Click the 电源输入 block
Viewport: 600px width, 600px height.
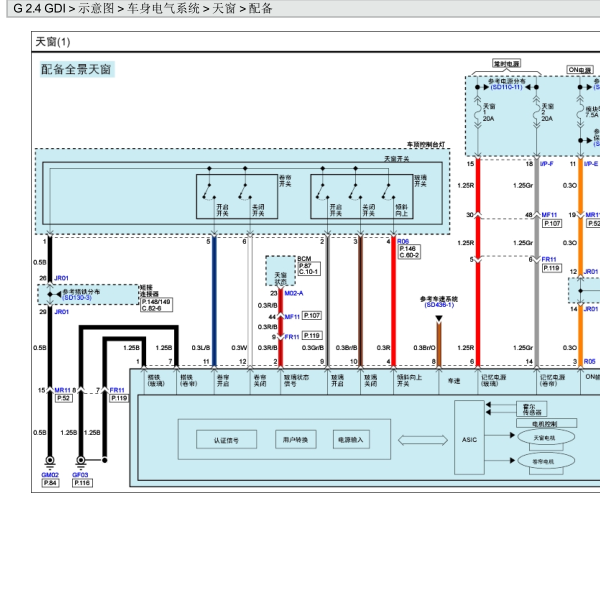coord(351,439)
